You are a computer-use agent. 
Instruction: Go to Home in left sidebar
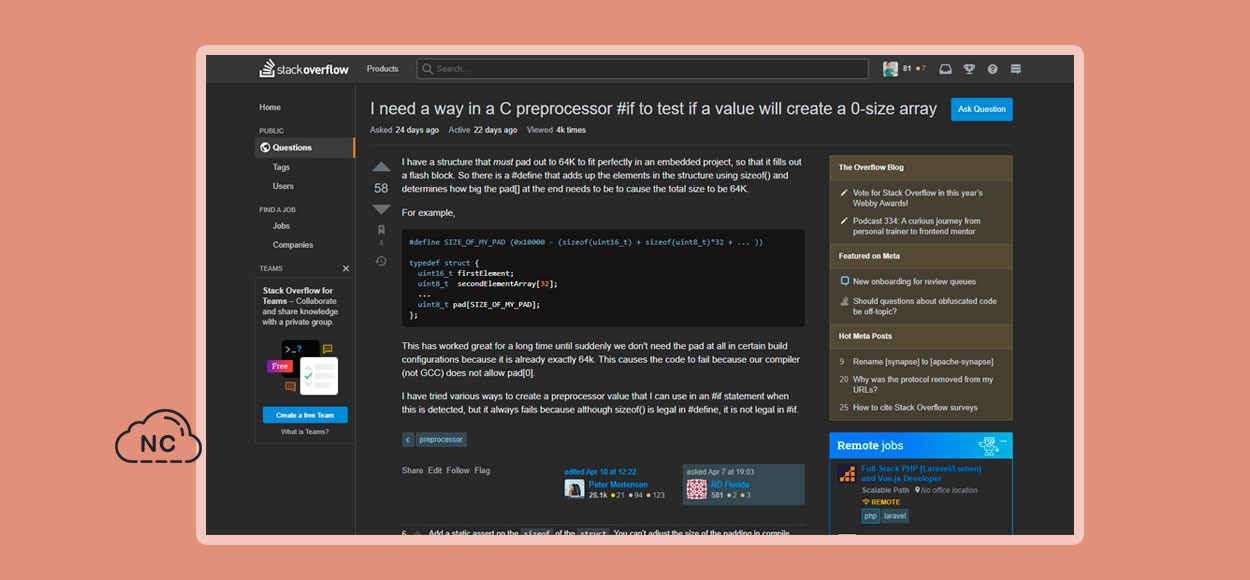[270, 107]
